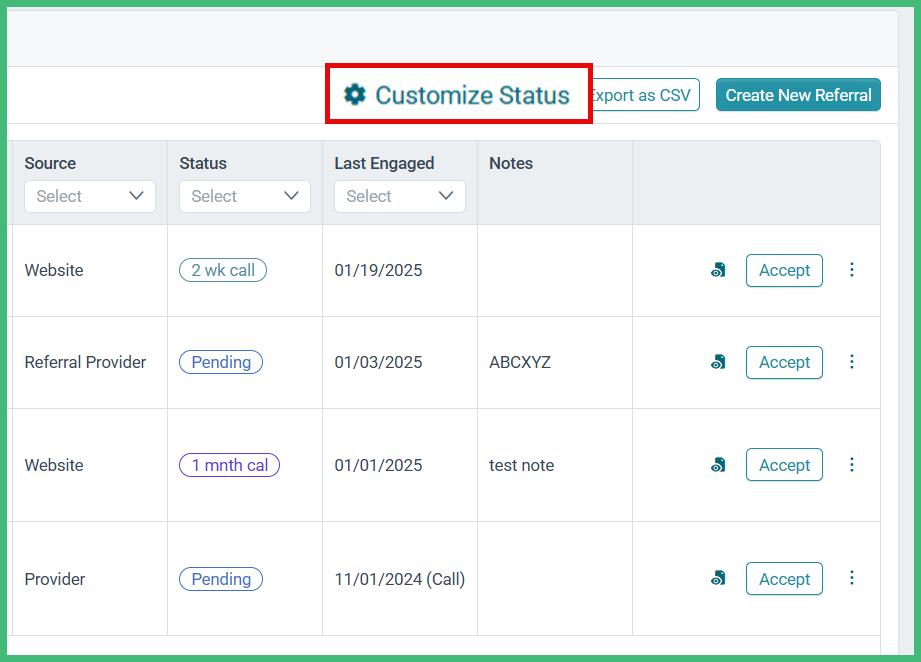Open the document preview icon on the first Website row
Viewport: 921px width, 662px height.
coord(718,269)
